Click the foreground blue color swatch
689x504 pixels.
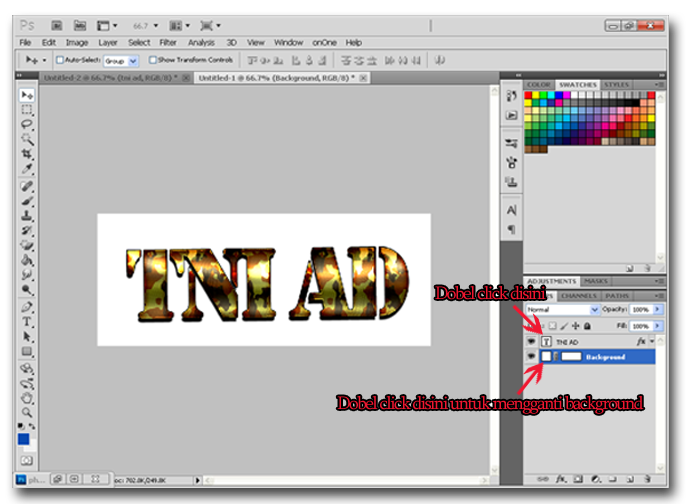coord(23,439)
